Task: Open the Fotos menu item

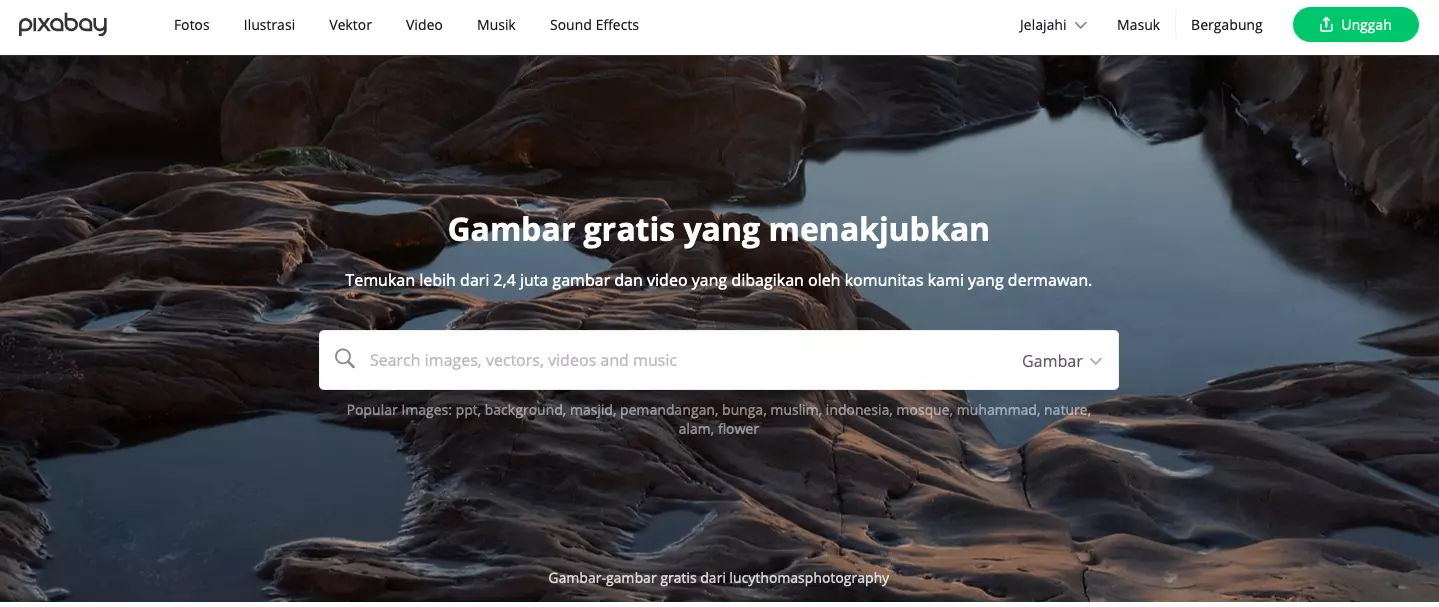Action: pos(192,25)
